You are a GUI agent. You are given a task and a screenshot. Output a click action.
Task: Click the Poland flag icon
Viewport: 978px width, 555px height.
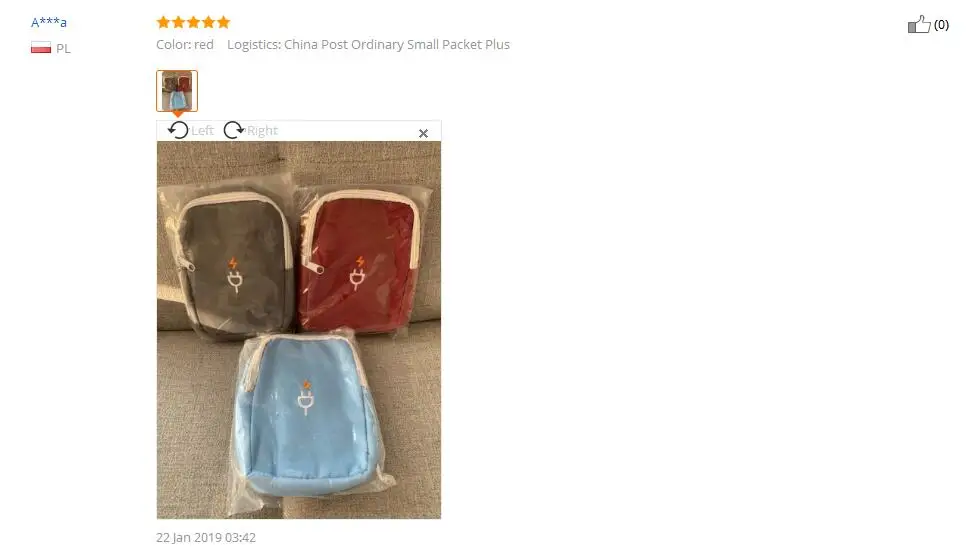pos(41,47)
